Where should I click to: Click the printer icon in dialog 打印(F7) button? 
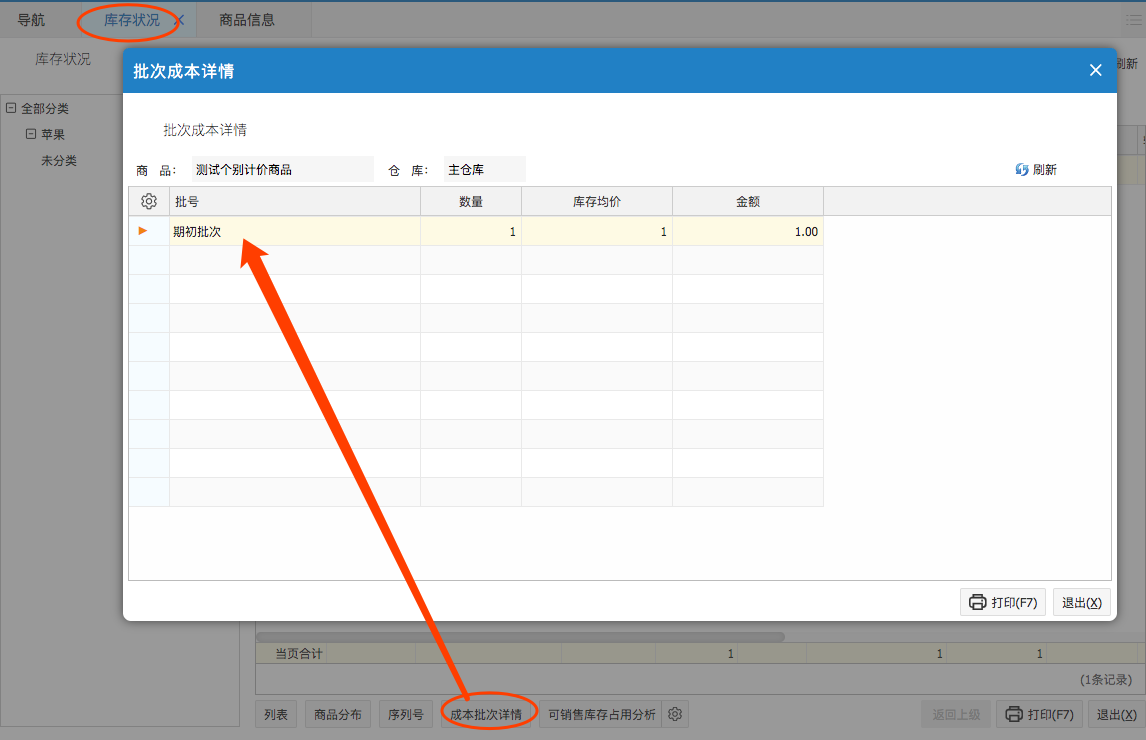click(977, 602)
